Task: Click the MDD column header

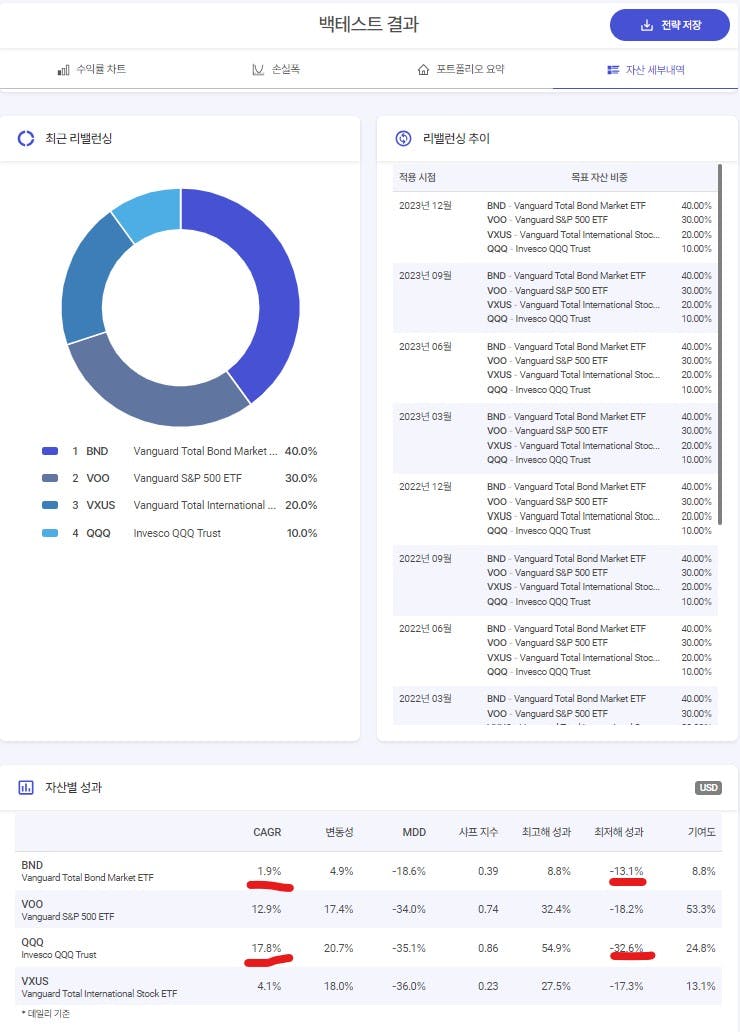Action: [x=414, y=832]
